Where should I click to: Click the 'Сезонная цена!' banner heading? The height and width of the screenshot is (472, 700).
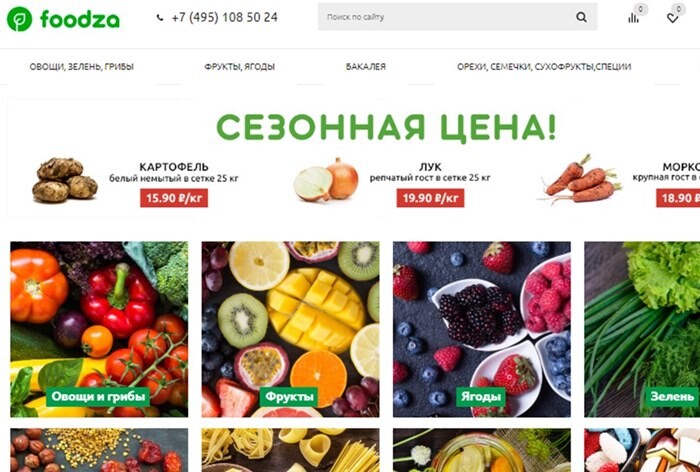[386, 128]
